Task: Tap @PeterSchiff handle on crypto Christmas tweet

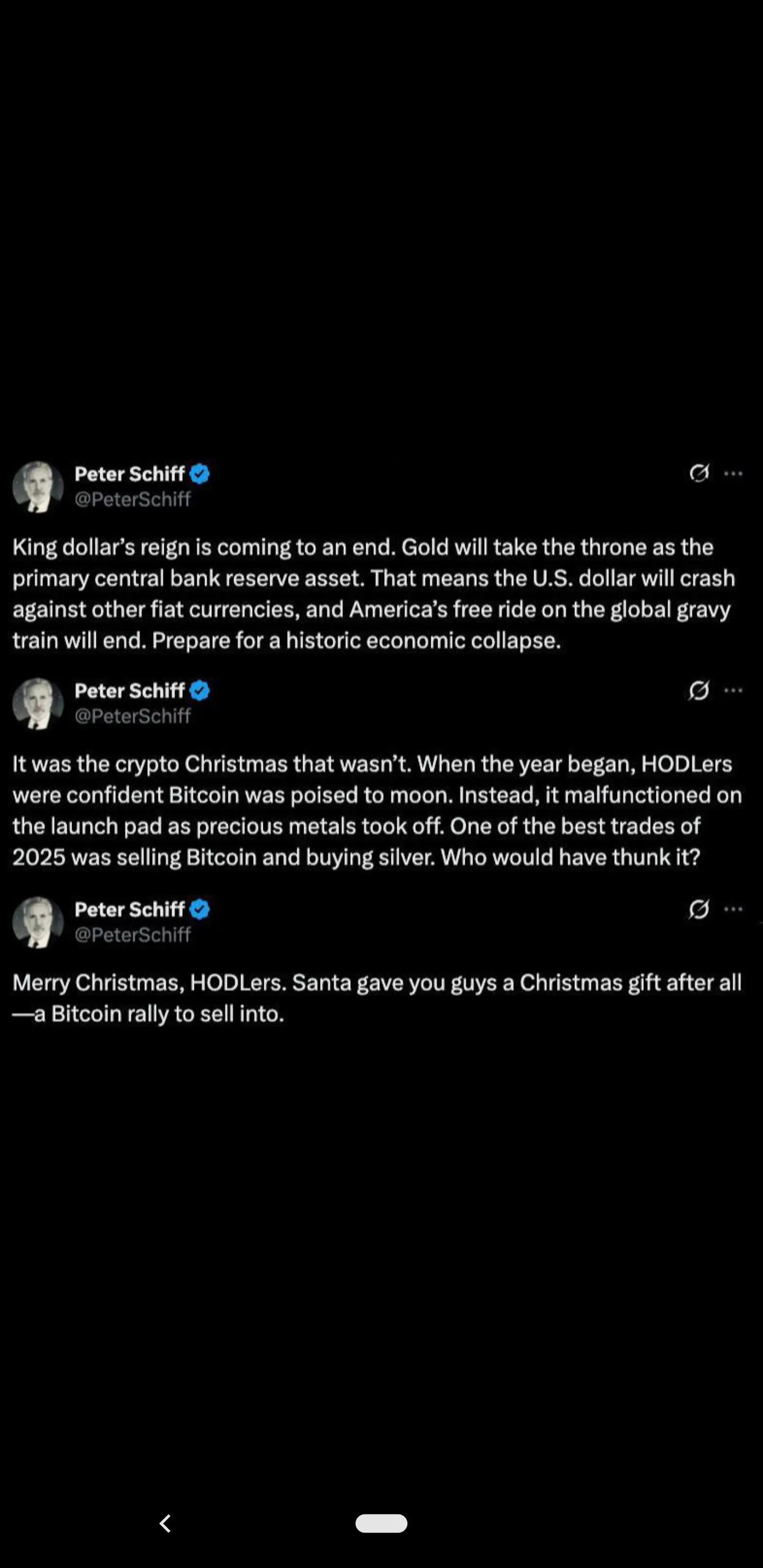Action: (133, 716)
